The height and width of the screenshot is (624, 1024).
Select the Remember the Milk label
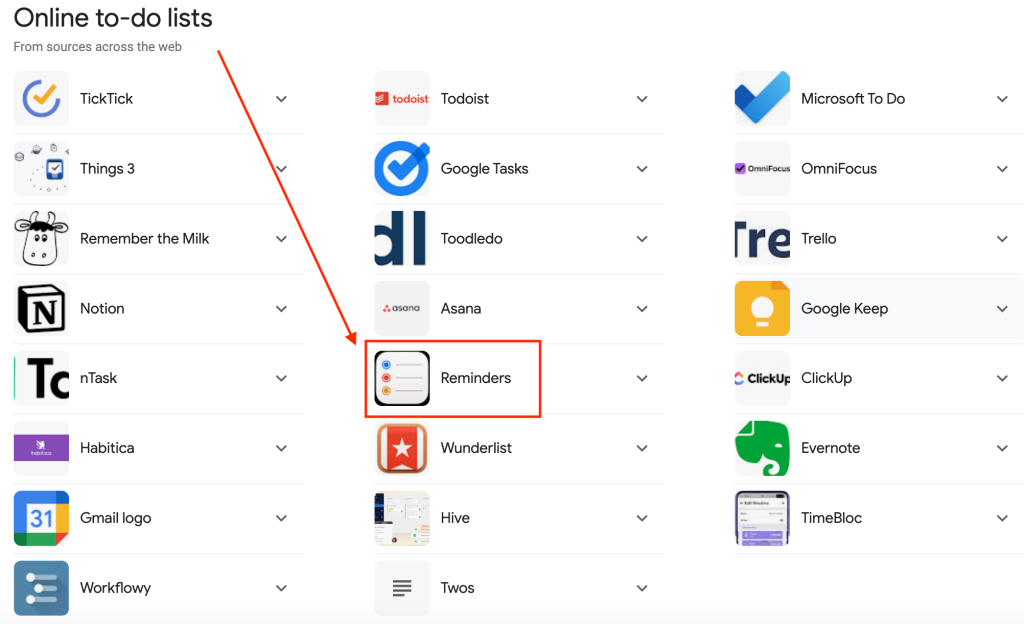click(144, 238)
